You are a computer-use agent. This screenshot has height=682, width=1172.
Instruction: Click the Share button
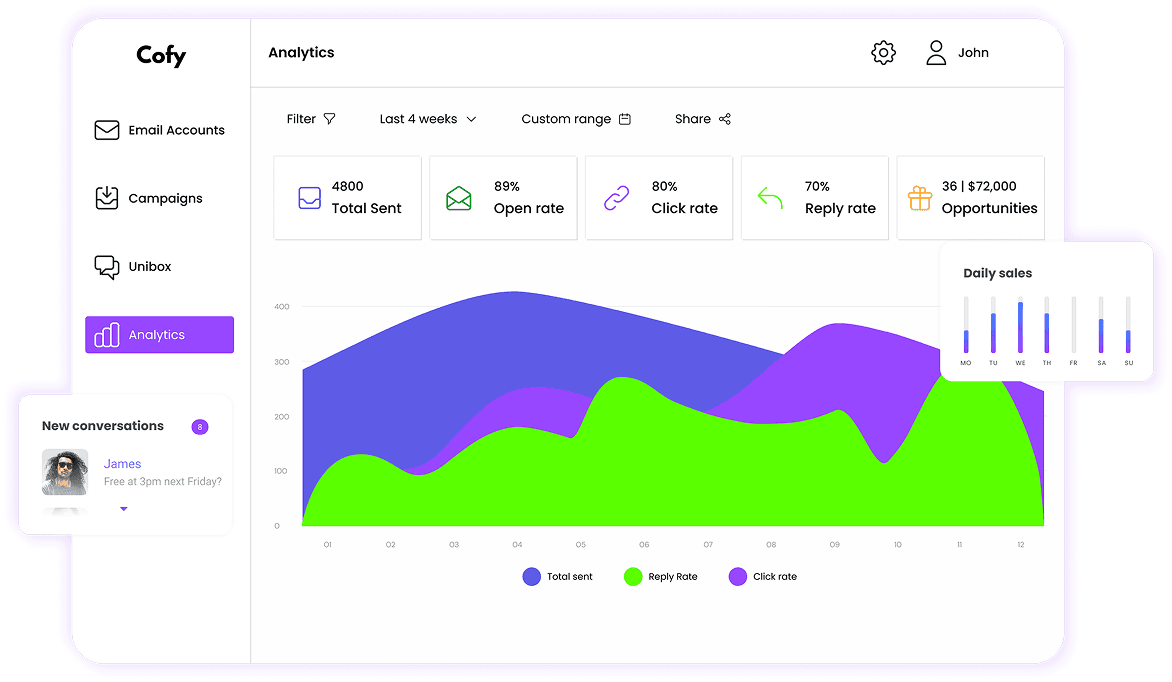point(702,118)
